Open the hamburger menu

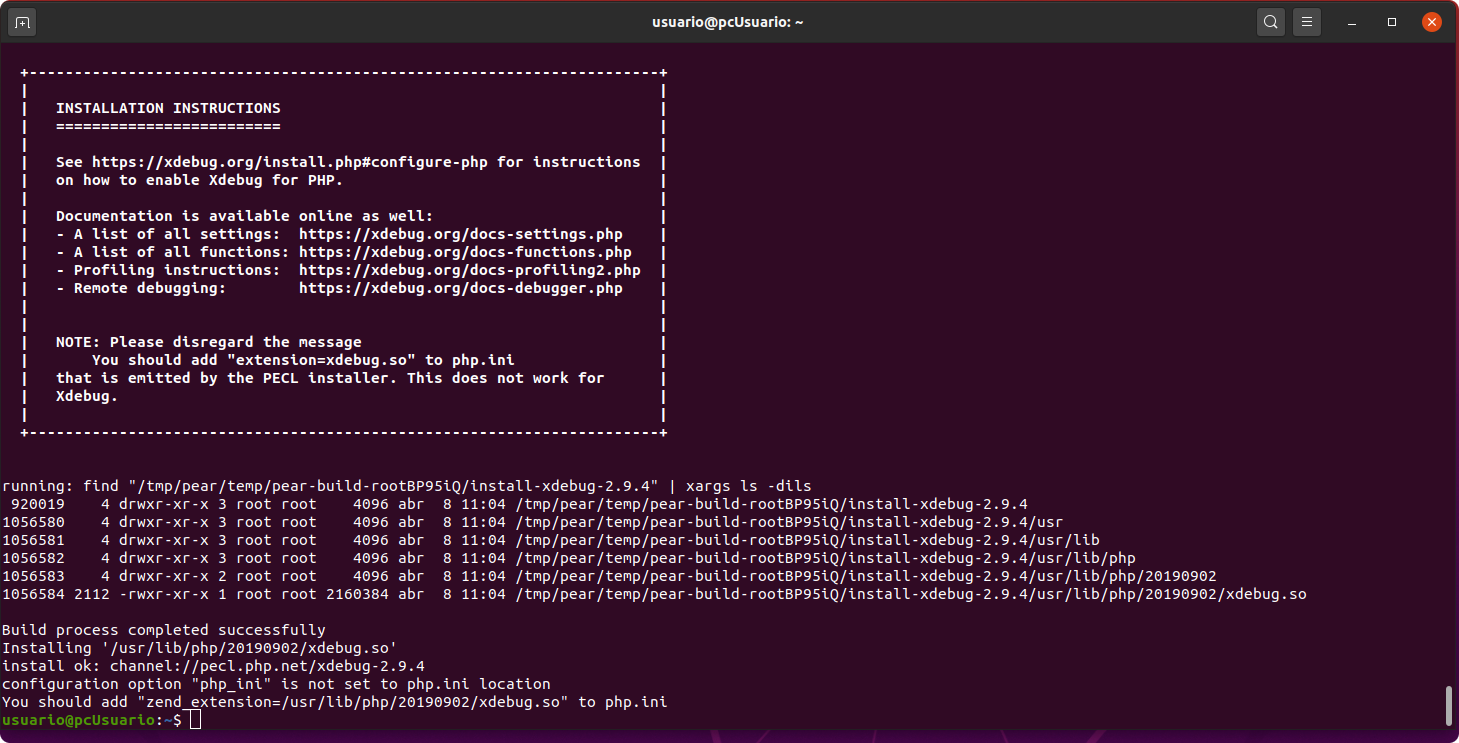[1306, 21]
